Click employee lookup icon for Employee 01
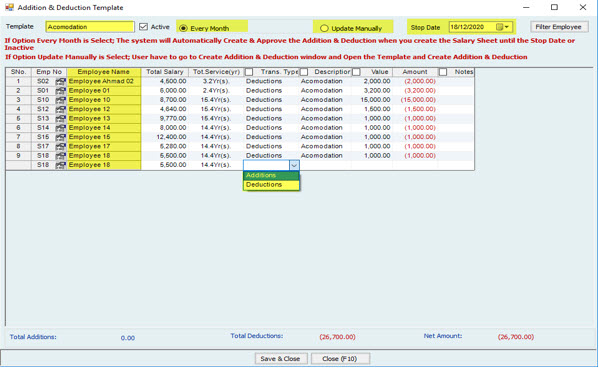Screen dimensions: 599x369 [x=61, y=91]
